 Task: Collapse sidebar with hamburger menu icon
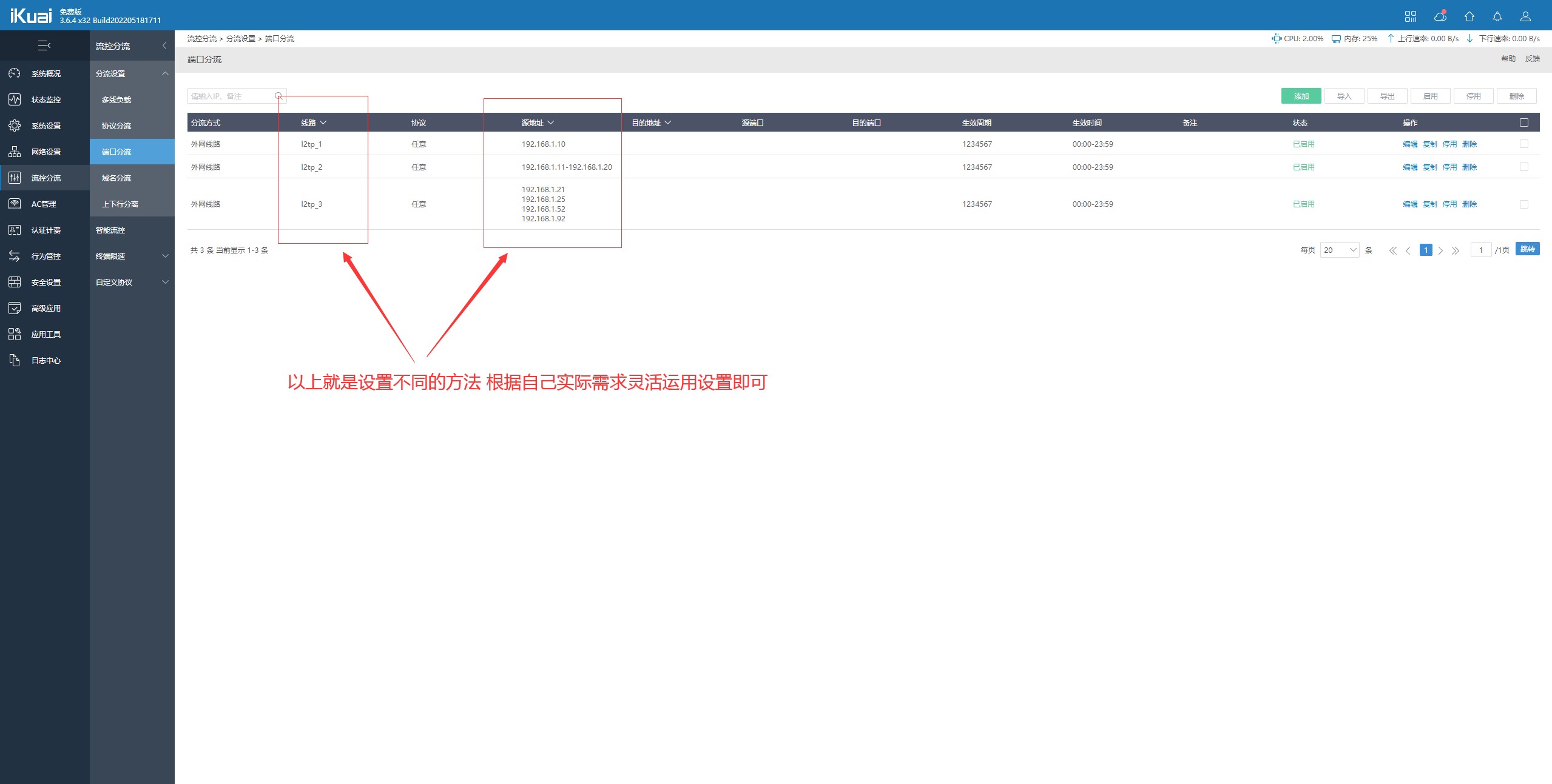pyautogui.click(x=44, y=45)
